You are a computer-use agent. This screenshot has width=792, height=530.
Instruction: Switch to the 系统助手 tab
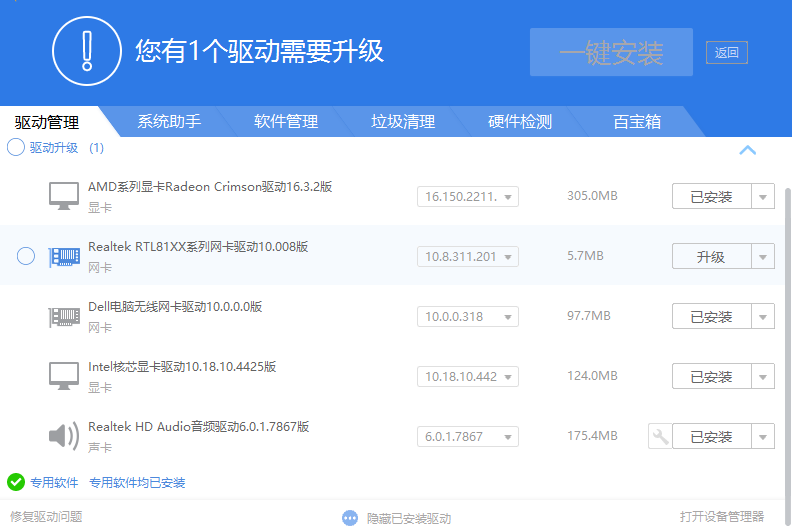(x=169, y=122)
